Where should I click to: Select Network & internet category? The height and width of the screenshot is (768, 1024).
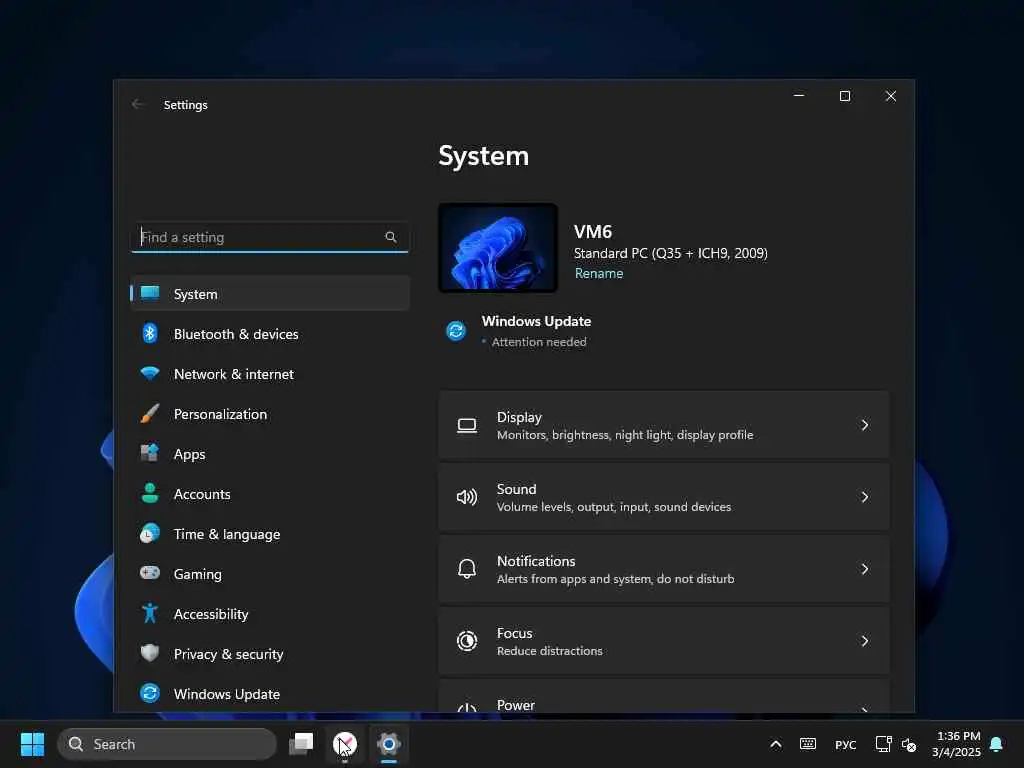click(x=270, y=374)
